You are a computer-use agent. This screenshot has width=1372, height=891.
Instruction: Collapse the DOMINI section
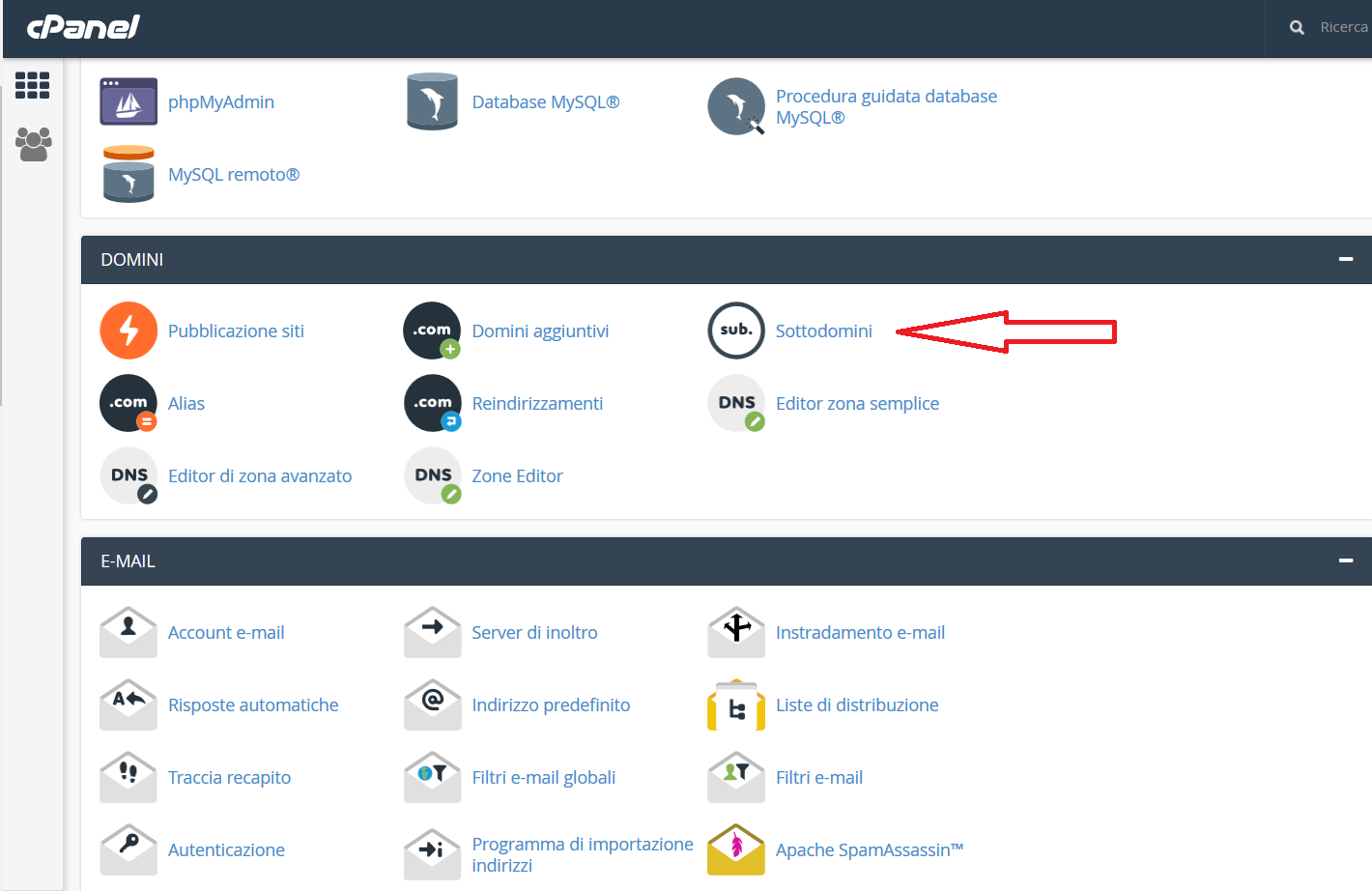(x=1345, y=259)
